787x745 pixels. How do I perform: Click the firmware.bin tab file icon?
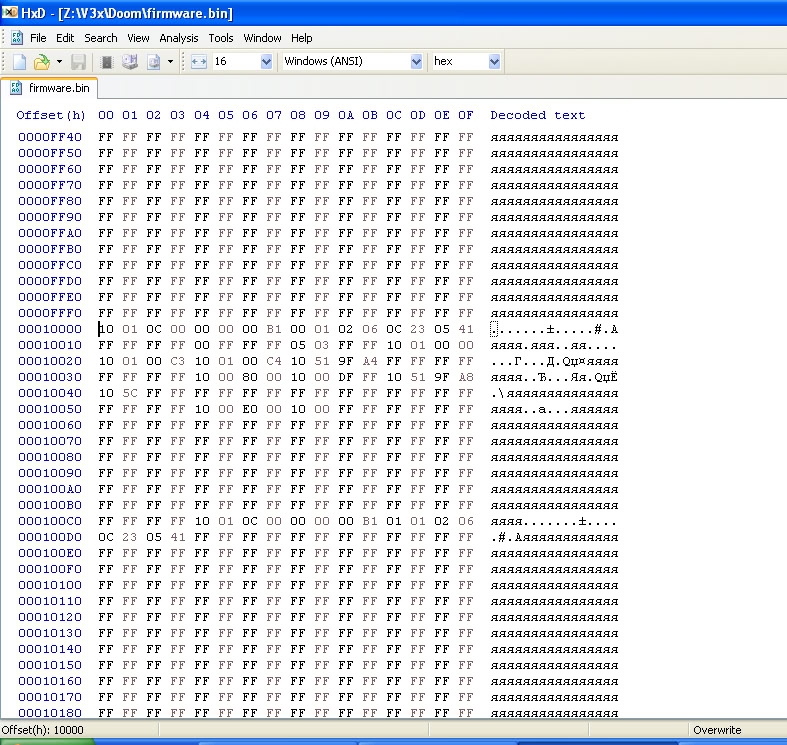16,88
